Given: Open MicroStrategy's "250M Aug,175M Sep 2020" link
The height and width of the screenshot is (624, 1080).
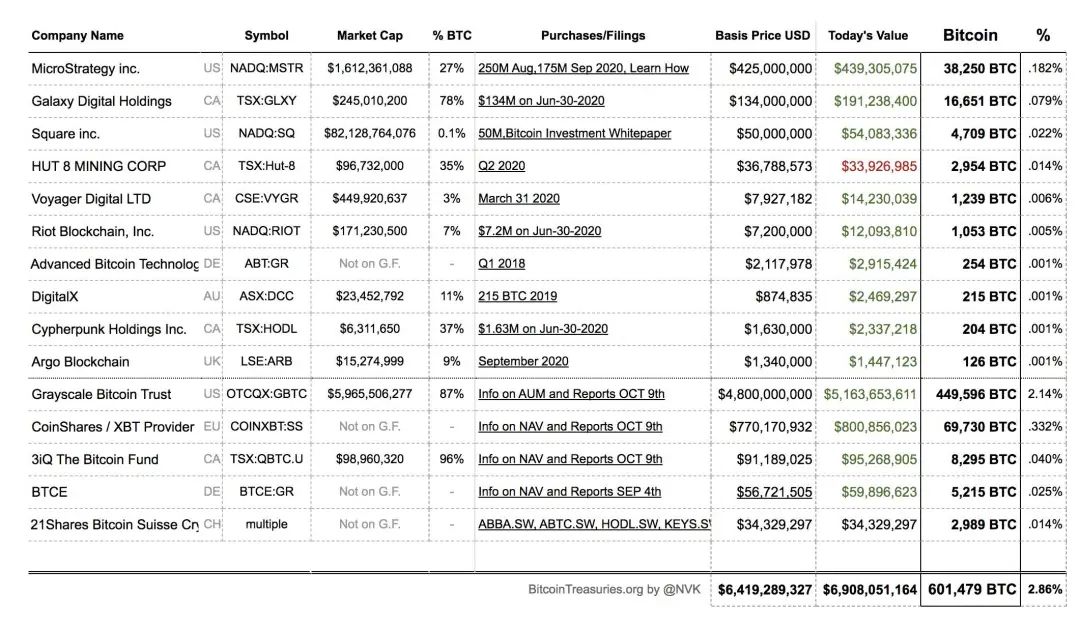Looking at the screenshot, I should (x=583, y=68).
